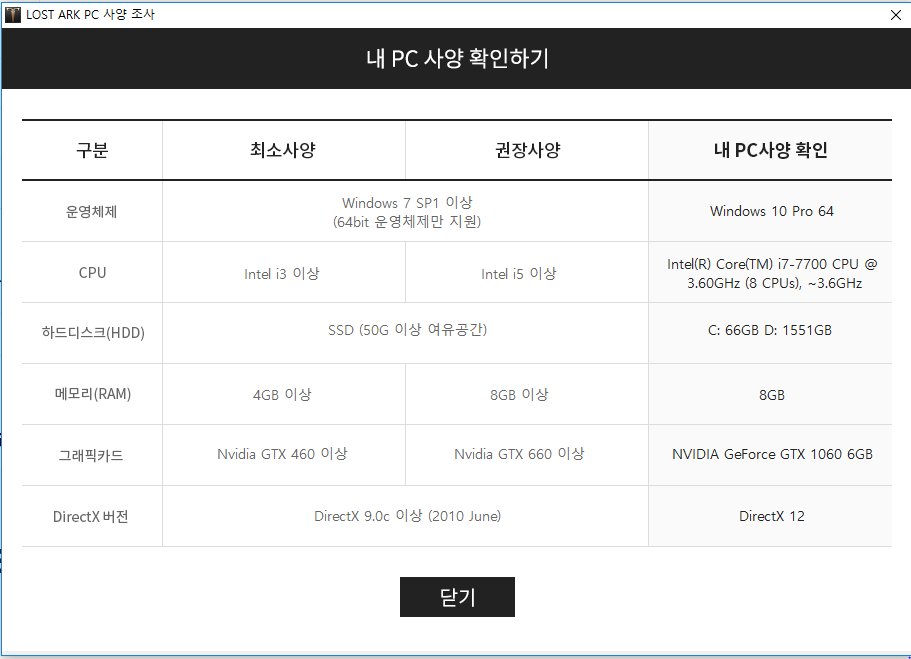Click the 내 PC 사양 확인하기 header banner
This screenshot has height=659, width=911.
pos(456,58)
